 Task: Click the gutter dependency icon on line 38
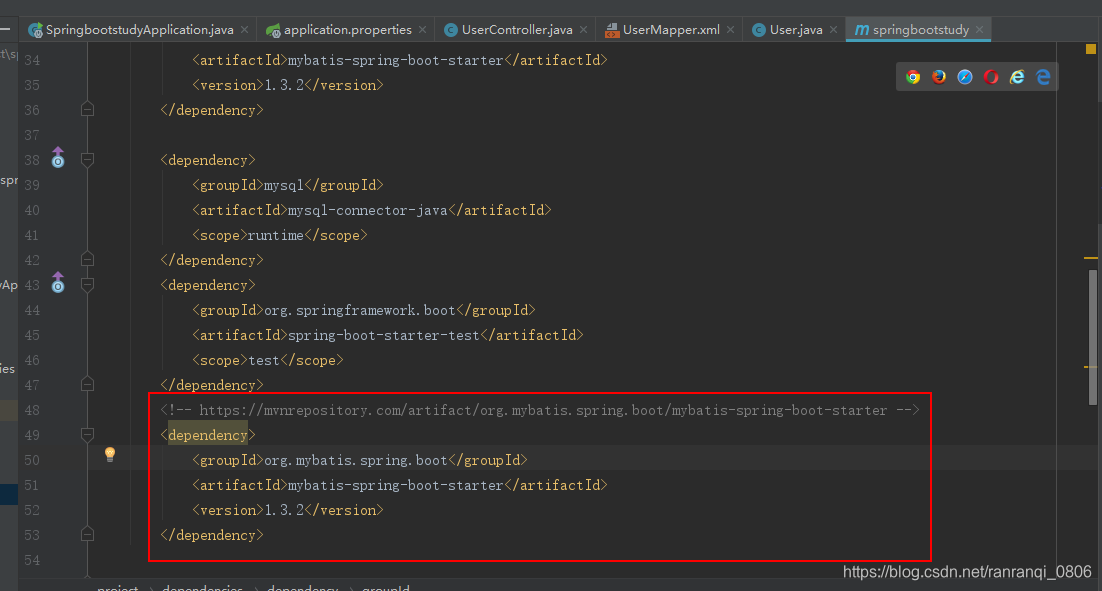coord(58,158)
